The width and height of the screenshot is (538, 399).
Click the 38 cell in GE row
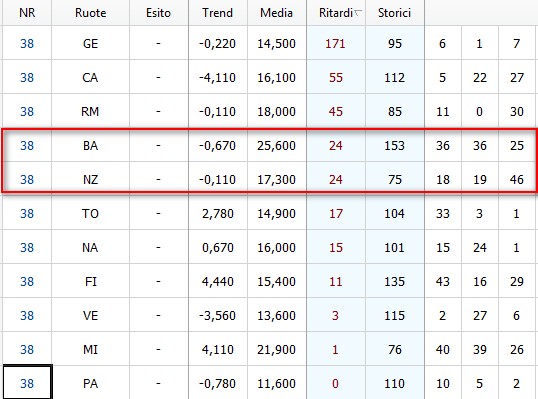point(27,44)
